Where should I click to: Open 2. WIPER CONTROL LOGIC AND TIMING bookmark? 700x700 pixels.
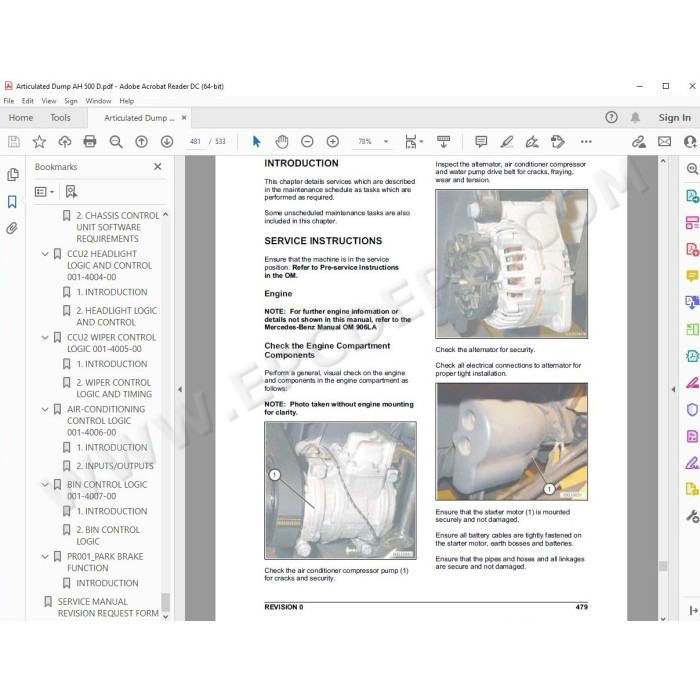pos(114,388)
